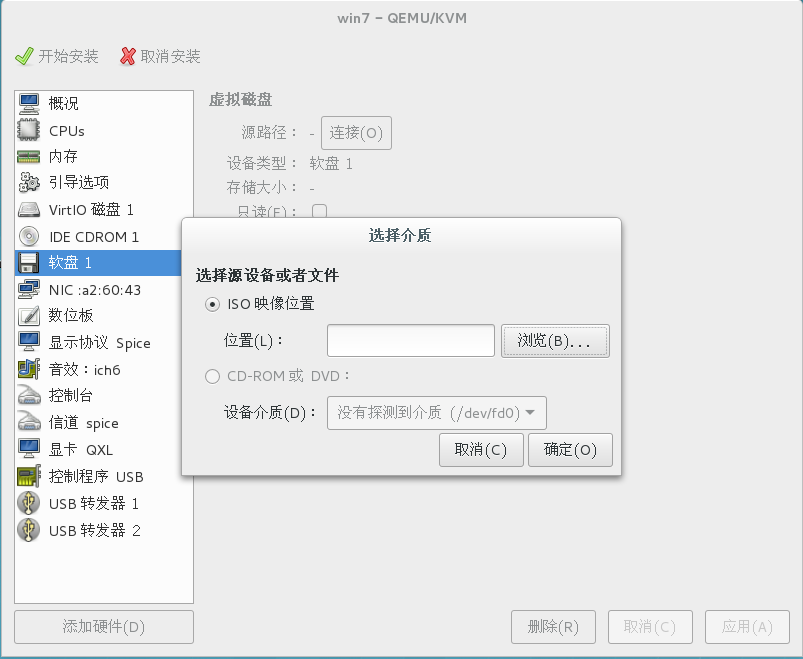Click the 浏览(B)... browse button
Screen dimensions: 803x659
tap(555, 341)
